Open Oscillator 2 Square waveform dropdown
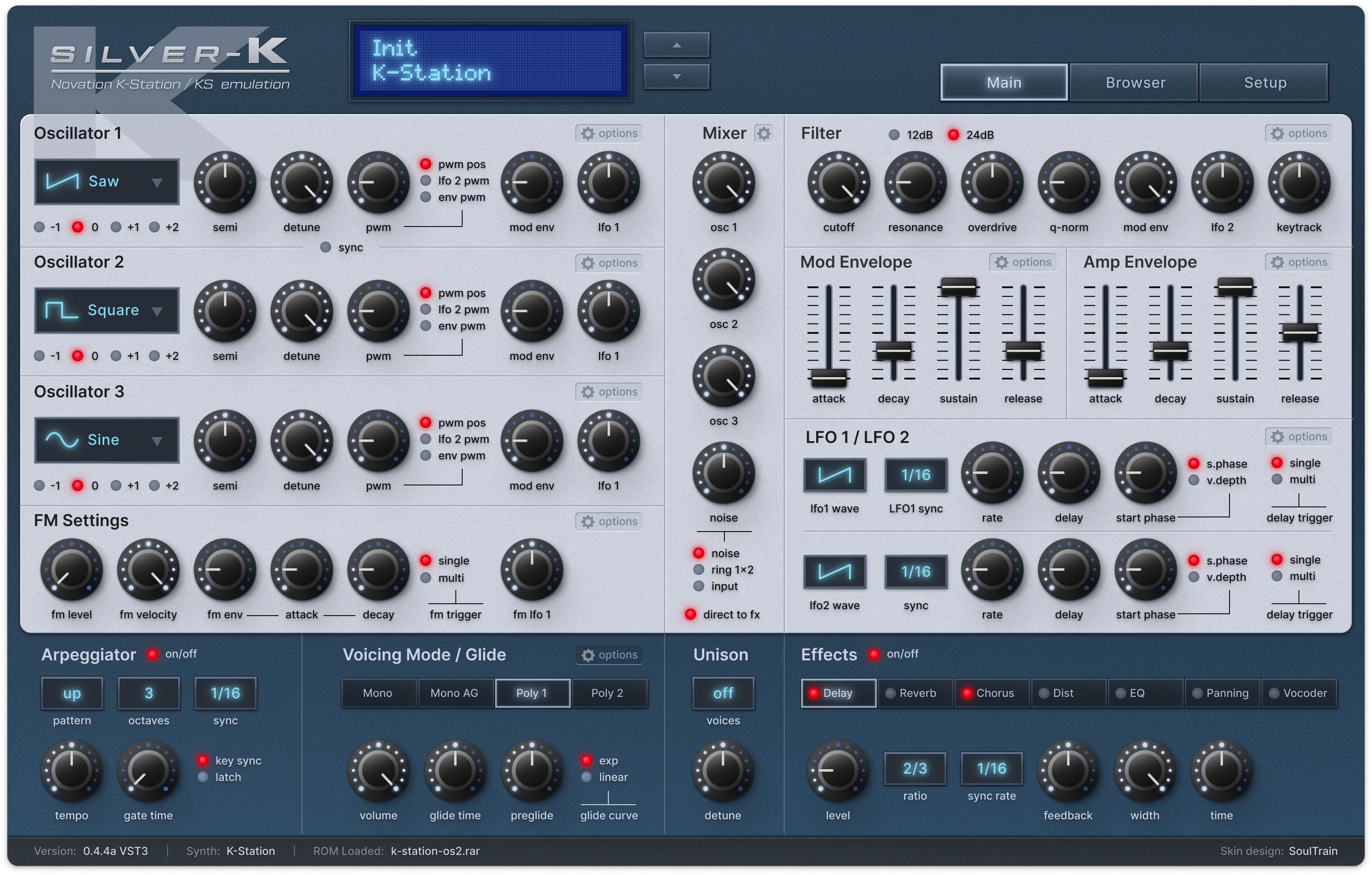Image resolution: width=1372 pixels, height=875 pixels. click(x=107, y=311)
